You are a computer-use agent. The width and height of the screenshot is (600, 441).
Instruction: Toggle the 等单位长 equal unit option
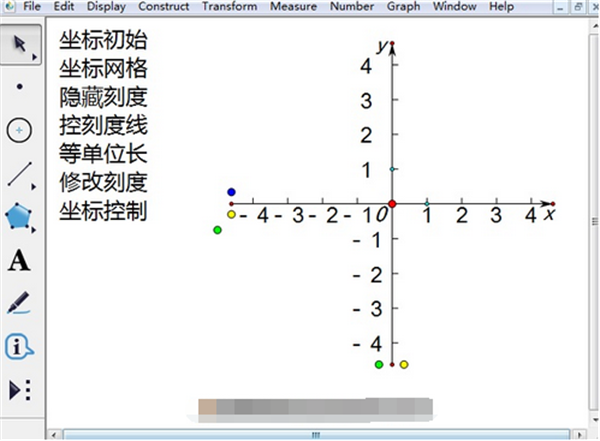click(102, 155)
